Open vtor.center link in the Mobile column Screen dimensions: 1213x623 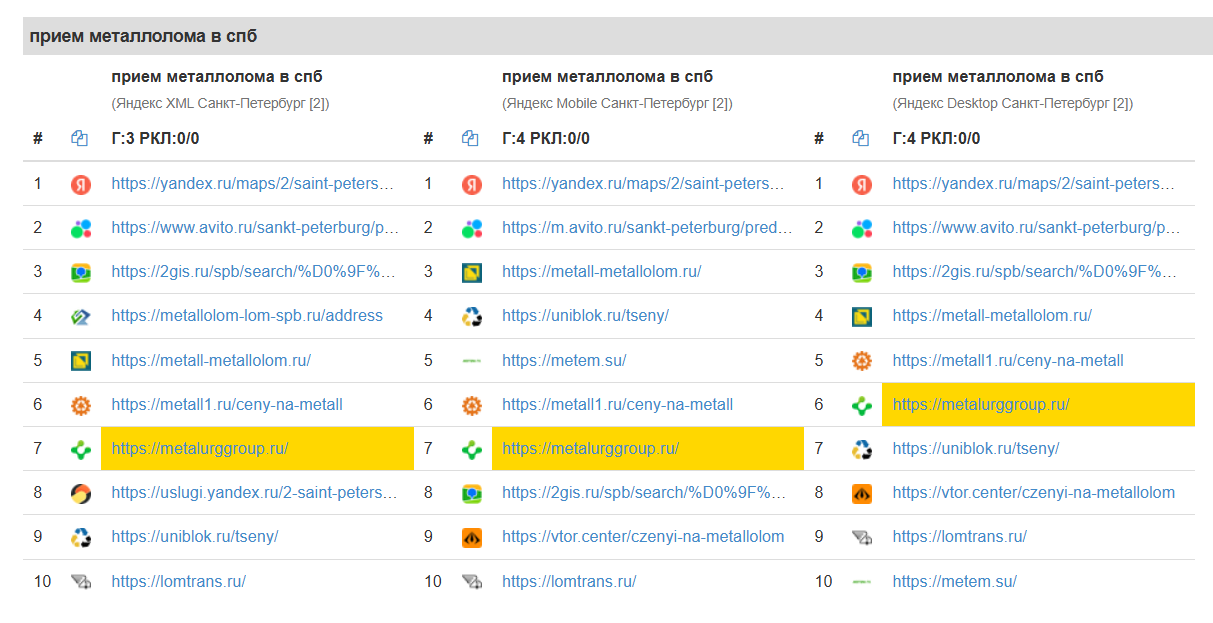pos(643,537)
